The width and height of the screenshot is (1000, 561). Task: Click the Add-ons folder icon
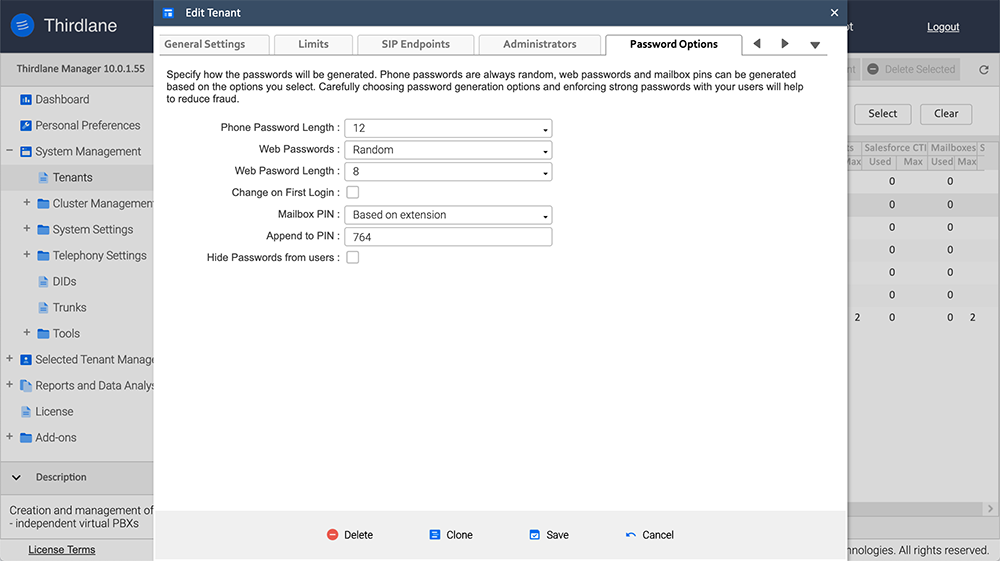26,438
